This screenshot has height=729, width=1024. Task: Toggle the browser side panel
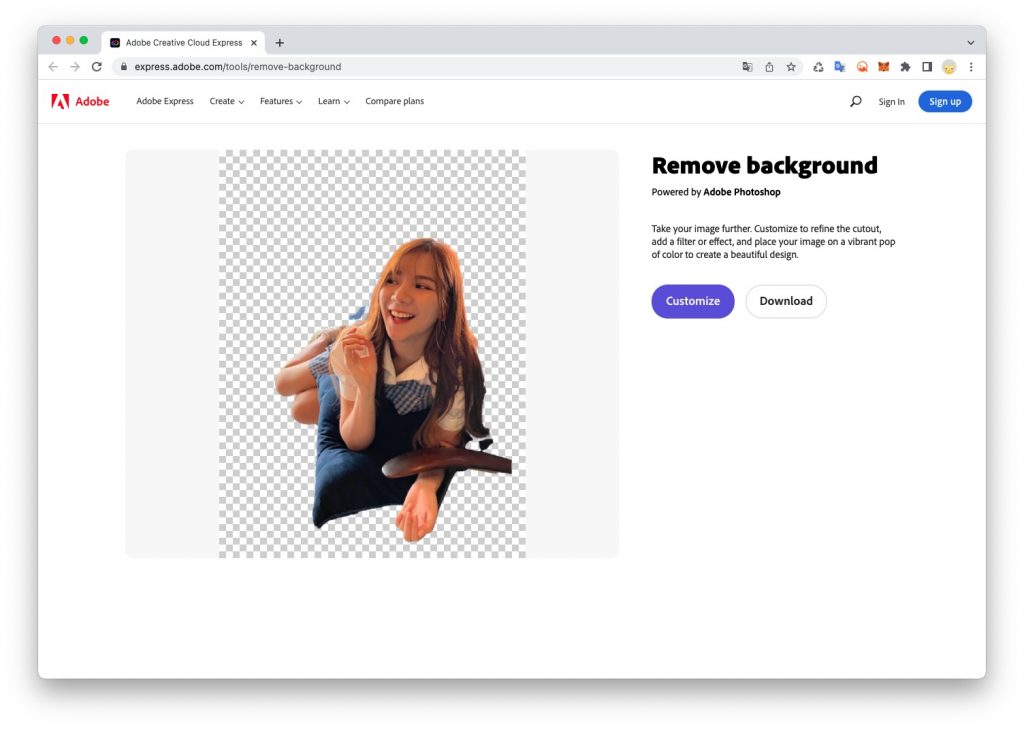point(927,67)
